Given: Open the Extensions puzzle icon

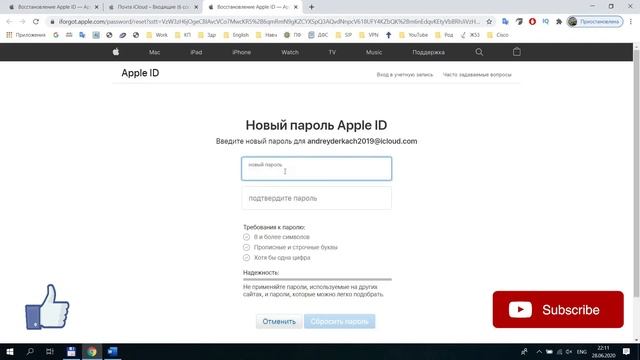Looking at the screenshot, I should 559,21.
